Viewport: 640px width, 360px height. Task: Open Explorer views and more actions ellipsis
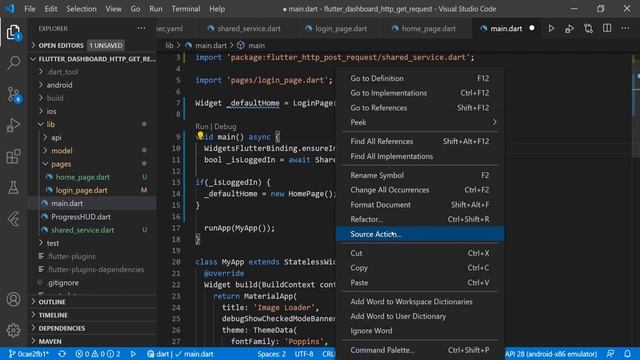click(x=141, y=28)
